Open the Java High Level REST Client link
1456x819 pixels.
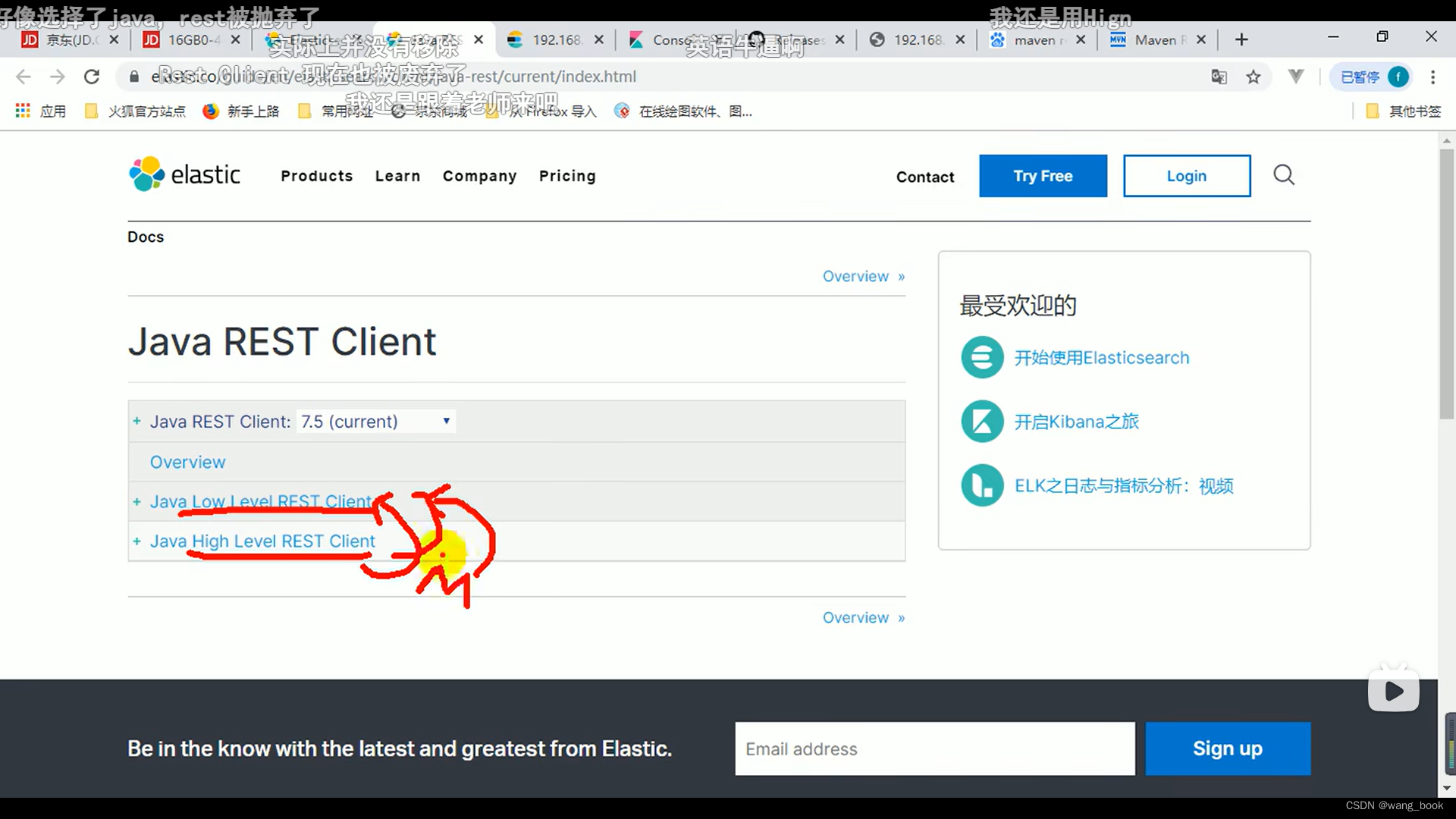(x=262, y=541)
